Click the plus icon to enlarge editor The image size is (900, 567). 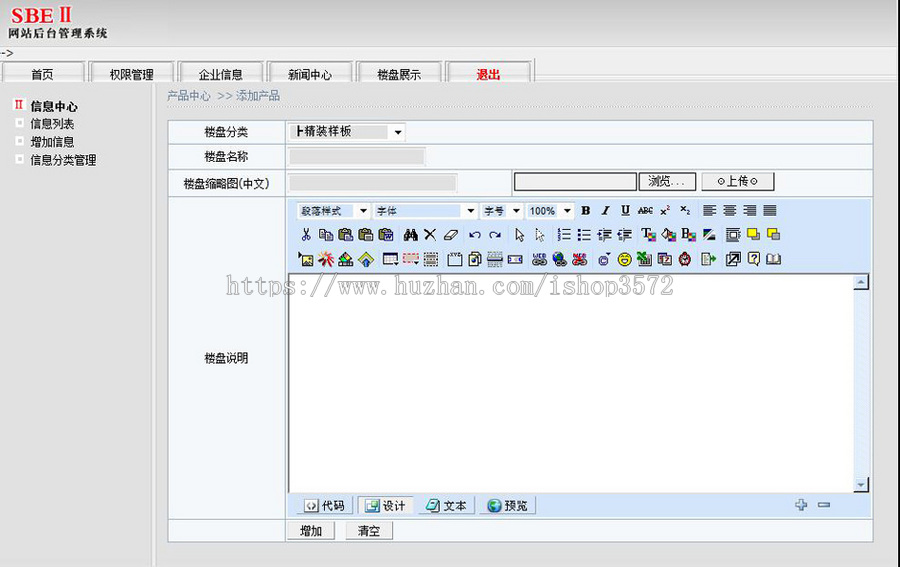coord(801,505)
